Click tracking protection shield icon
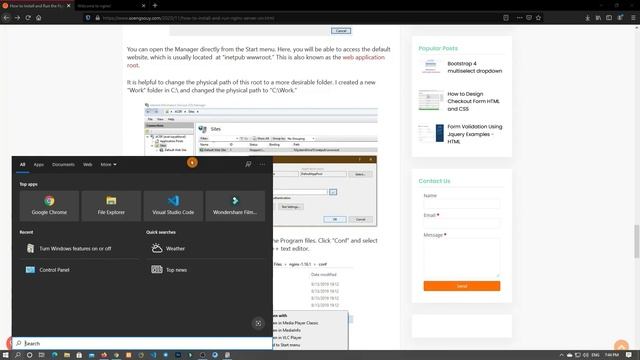Screen dimensions: 640x360 (x=88, y=18)
